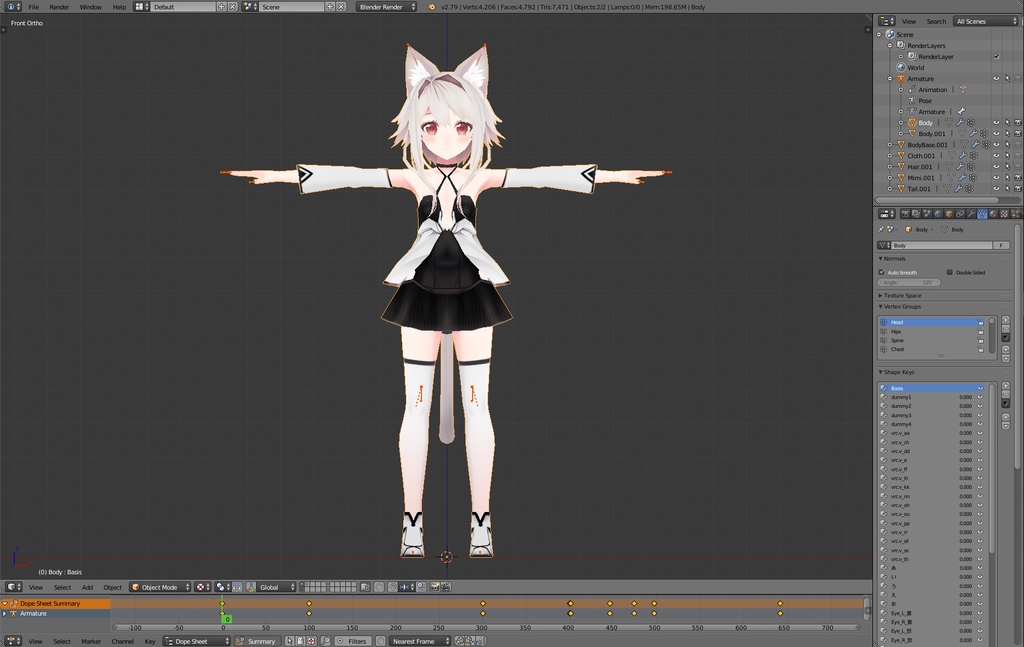Viewport: 1024px width, 647px height.
Task: Open the Object Mode dropdown
Action: [161, 587]
